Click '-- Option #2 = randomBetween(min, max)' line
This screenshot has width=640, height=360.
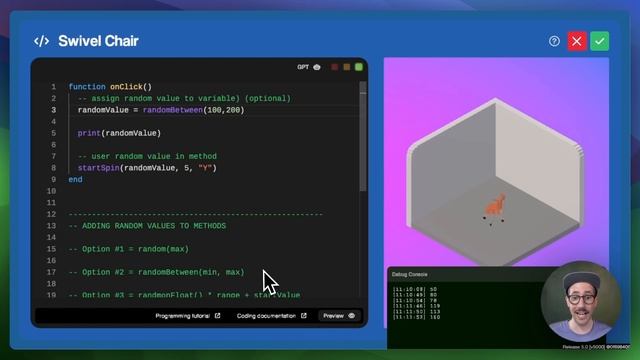156,272
